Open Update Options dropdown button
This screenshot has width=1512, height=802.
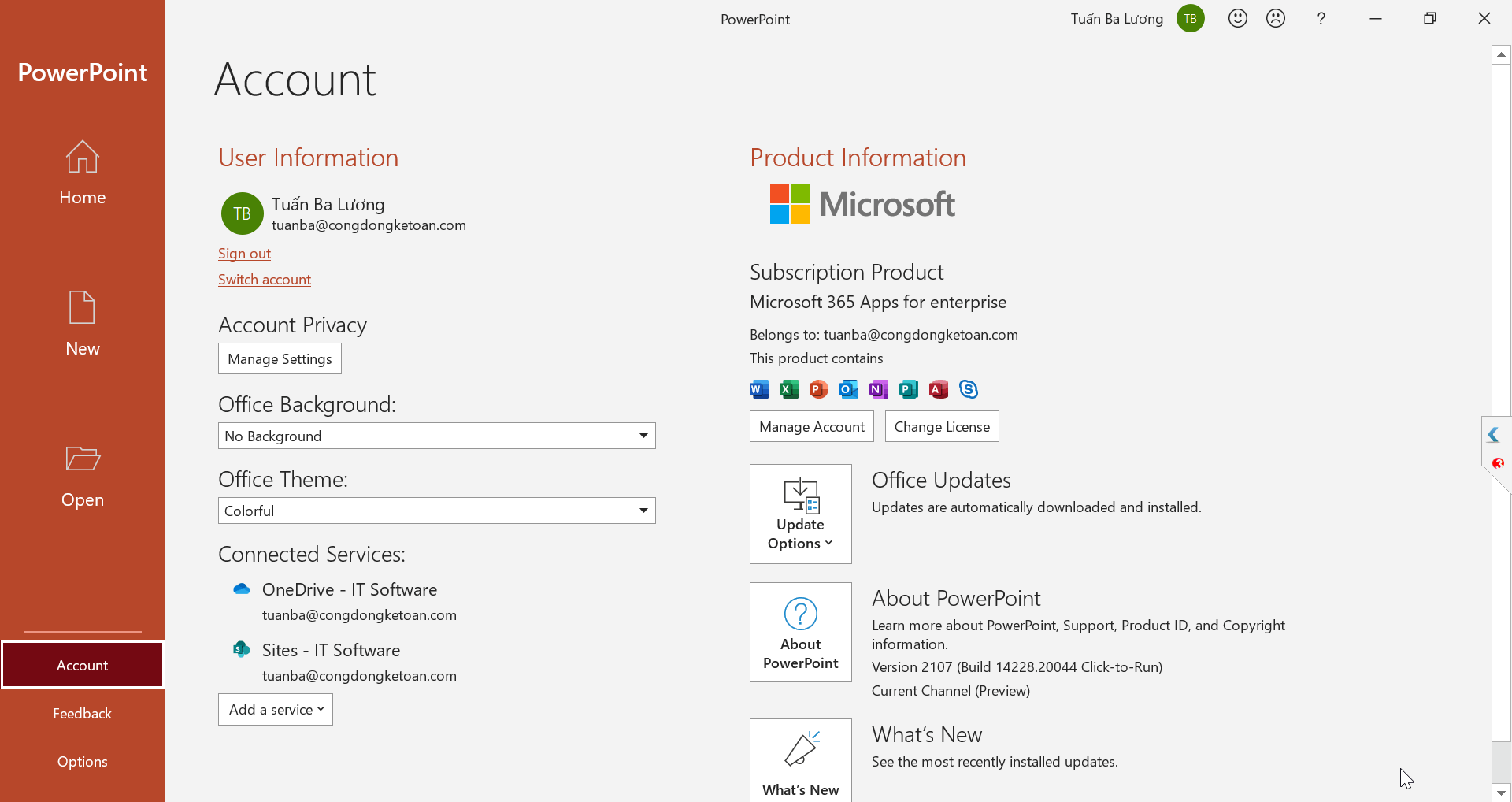[801, 514]
